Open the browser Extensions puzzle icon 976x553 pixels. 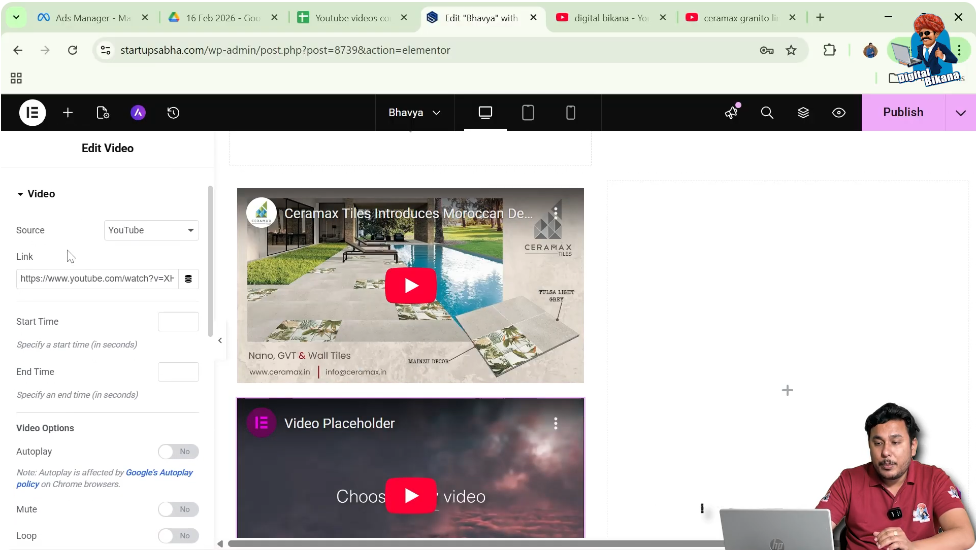point(829,50)
